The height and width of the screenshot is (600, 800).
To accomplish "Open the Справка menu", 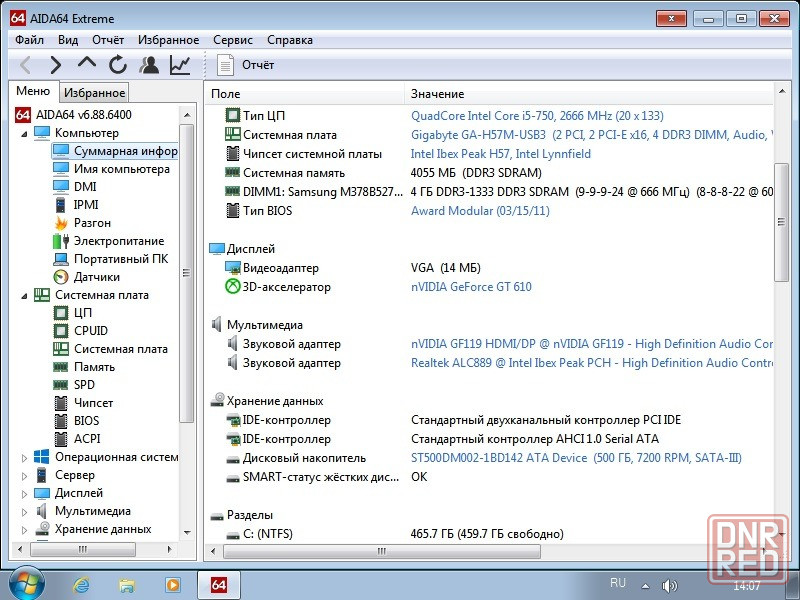I will click(x=290, y=40).
